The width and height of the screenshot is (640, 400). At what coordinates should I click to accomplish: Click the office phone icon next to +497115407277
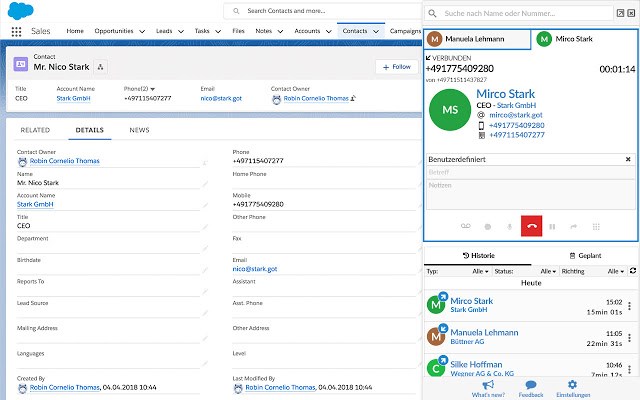(482, 135)
